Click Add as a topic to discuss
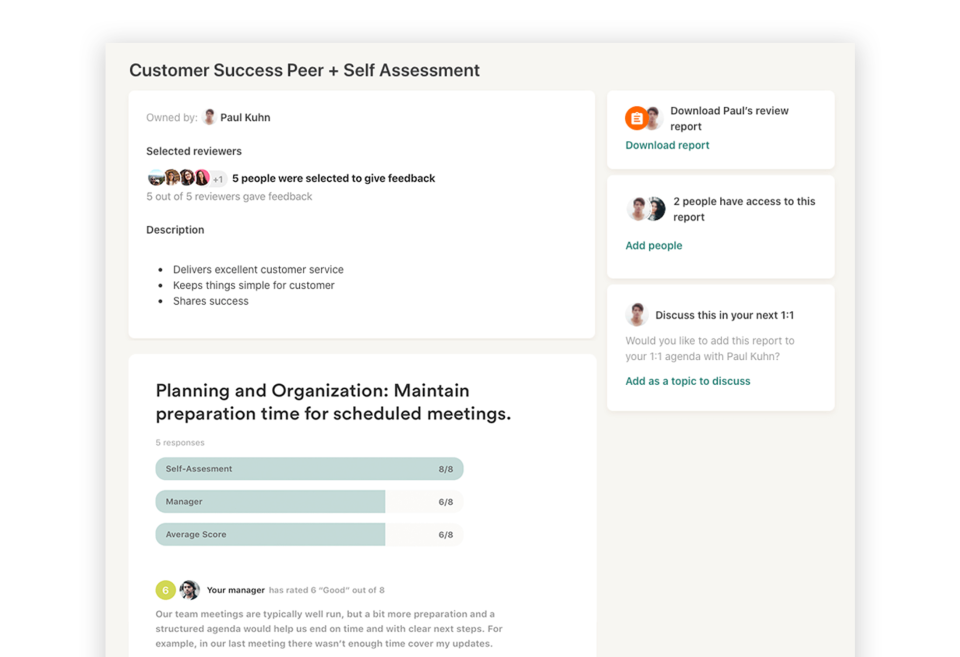 (x=687, y=381)
